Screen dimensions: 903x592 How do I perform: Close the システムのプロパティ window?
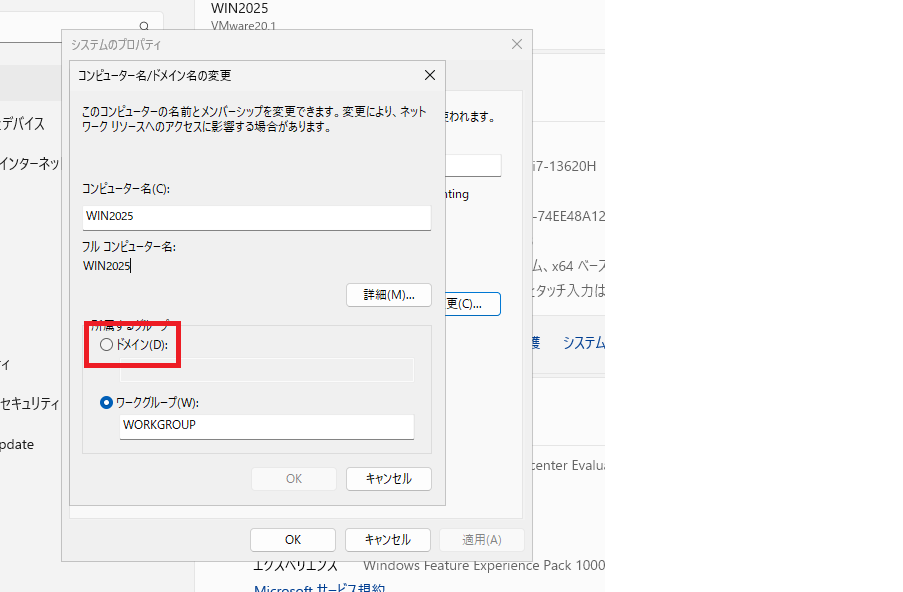(x=516, y=44)
